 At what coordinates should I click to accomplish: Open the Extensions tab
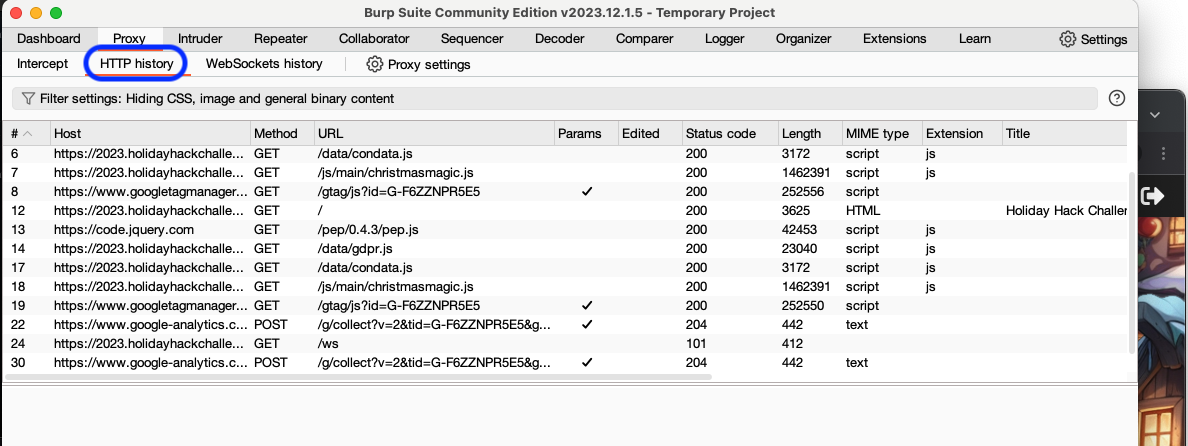(x=894, y=39)
